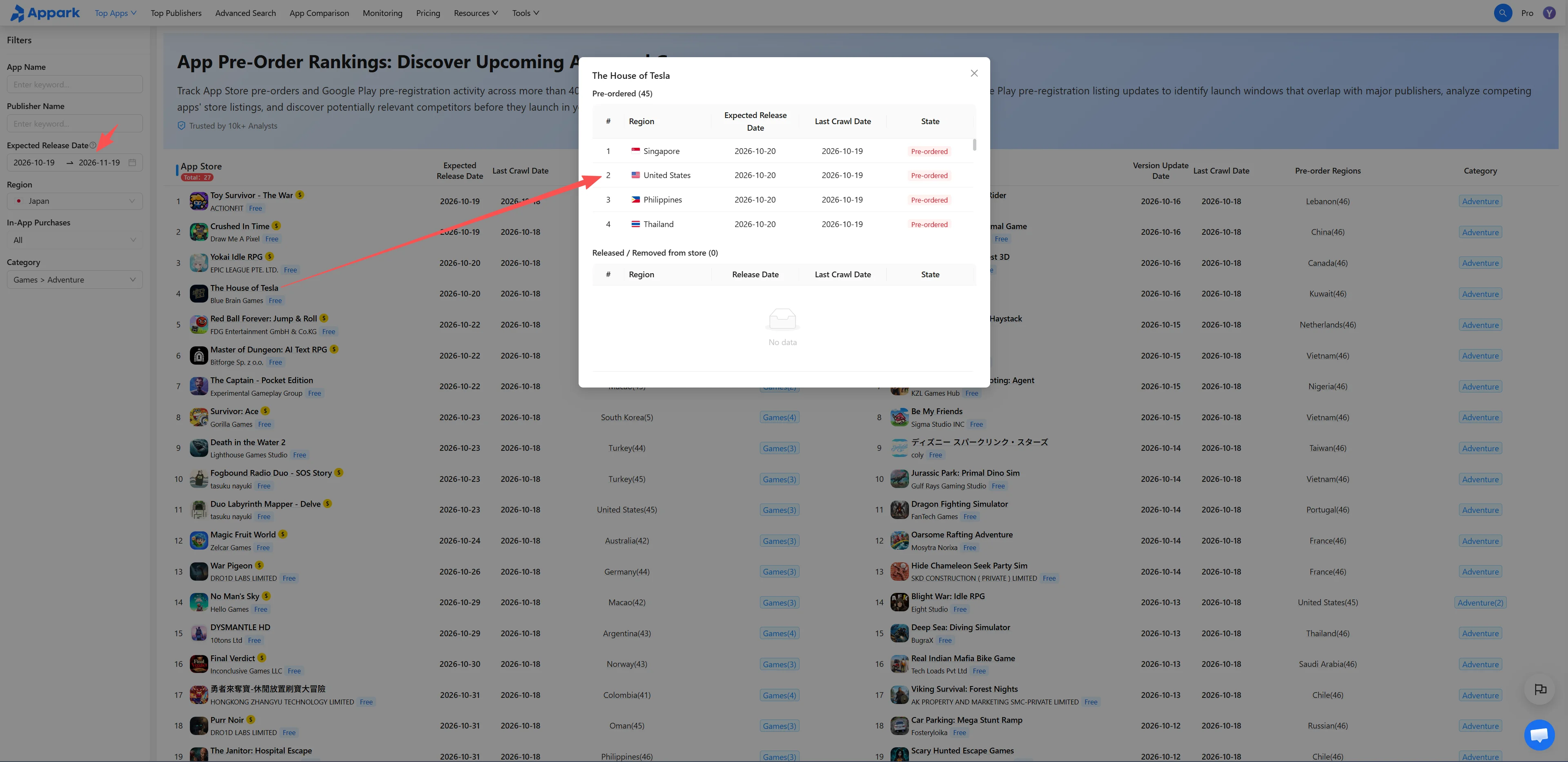The height and width of the screenshot is (762, 1568).
Task: Open Pricing page
Action: [428, 13]
